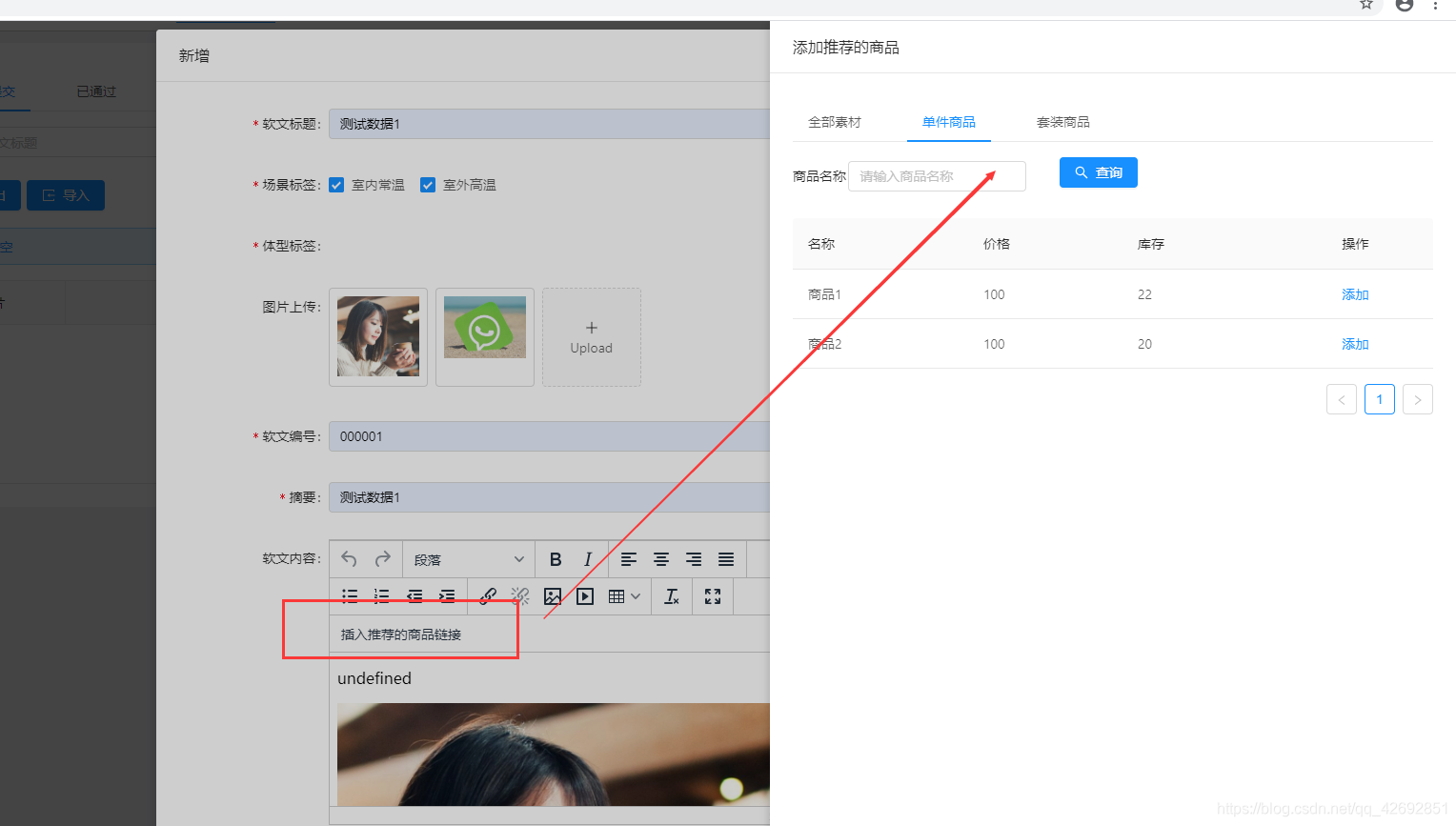Image resolution: width=1456 pixels, height=826 pixels.
Task: Click 添加 link for 商品1
Action: [x=1355, y=294]
